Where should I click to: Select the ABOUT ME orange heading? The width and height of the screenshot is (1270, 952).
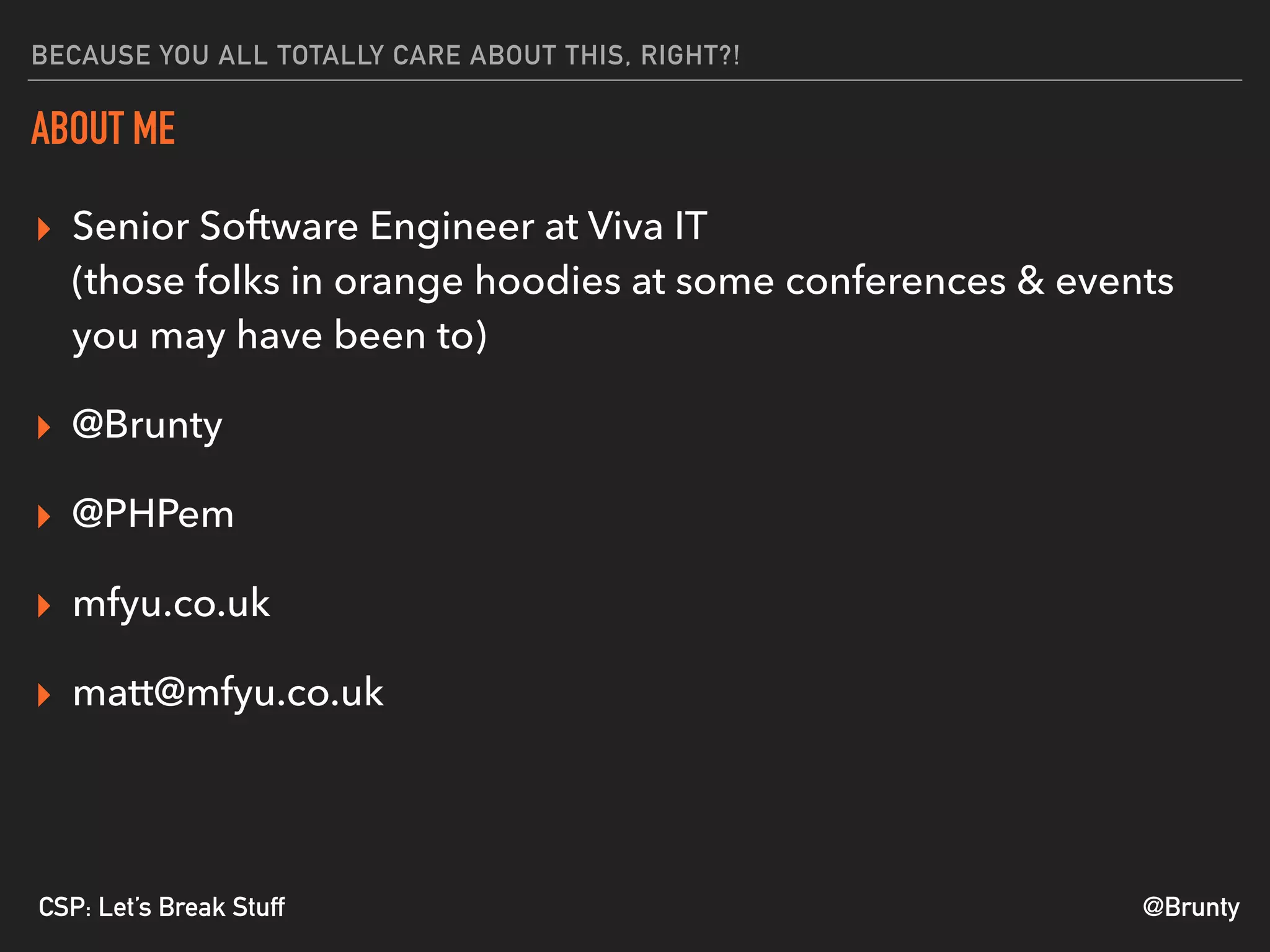click(103, 128)
